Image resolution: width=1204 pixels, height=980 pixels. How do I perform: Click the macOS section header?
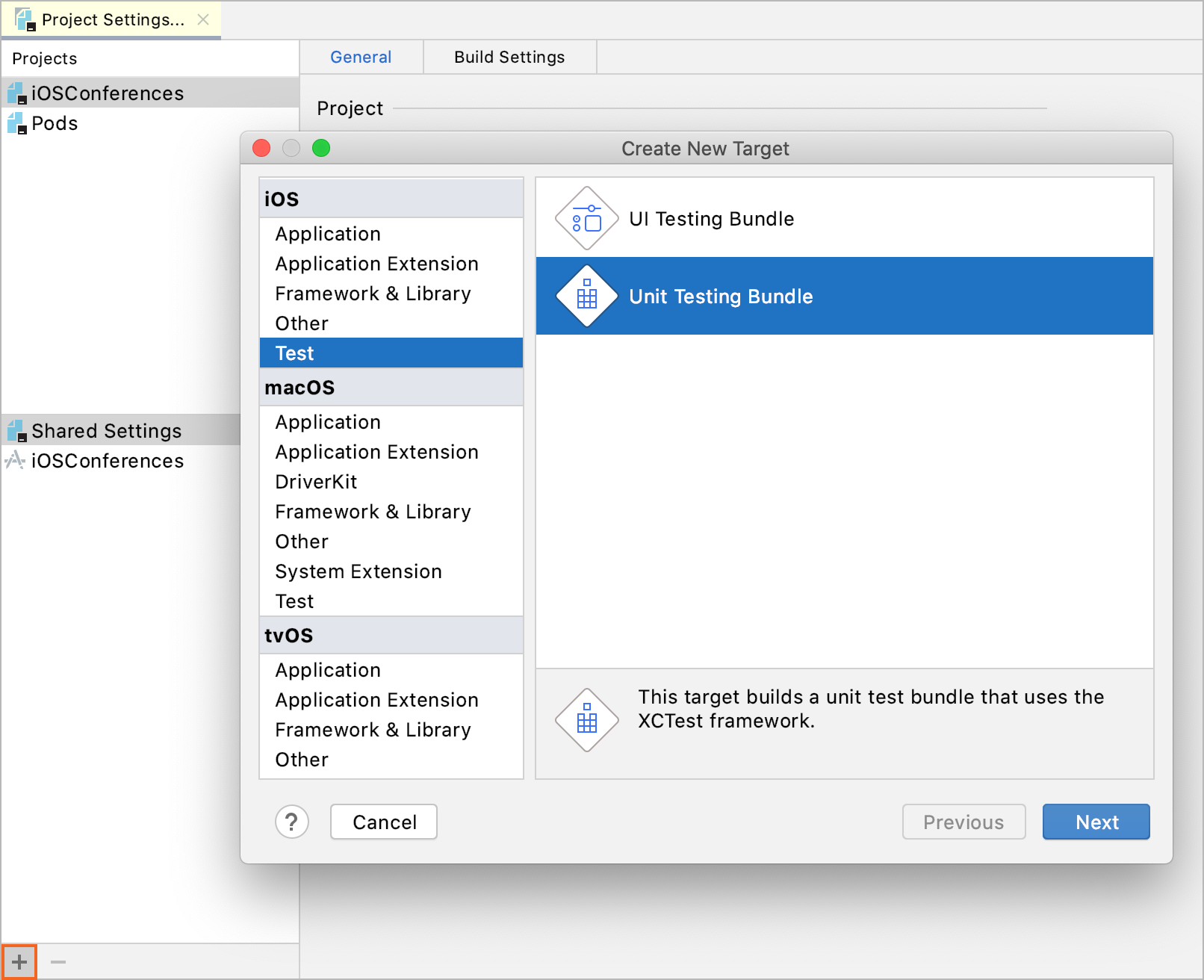(x=391, y=387)
